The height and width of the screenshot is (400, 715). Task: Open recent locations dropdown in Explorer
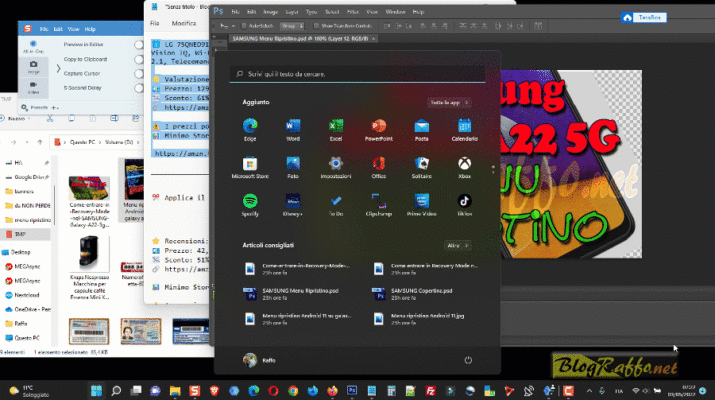pyautogui.click(x=27, y=142)
